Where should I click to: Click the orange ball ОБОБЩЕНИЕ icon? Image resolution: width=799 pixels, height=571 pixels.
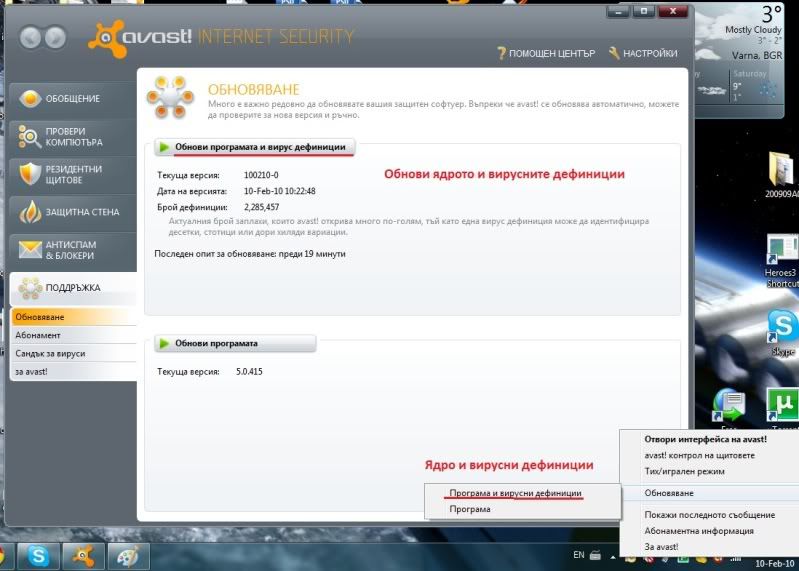[x=30, y=98]
